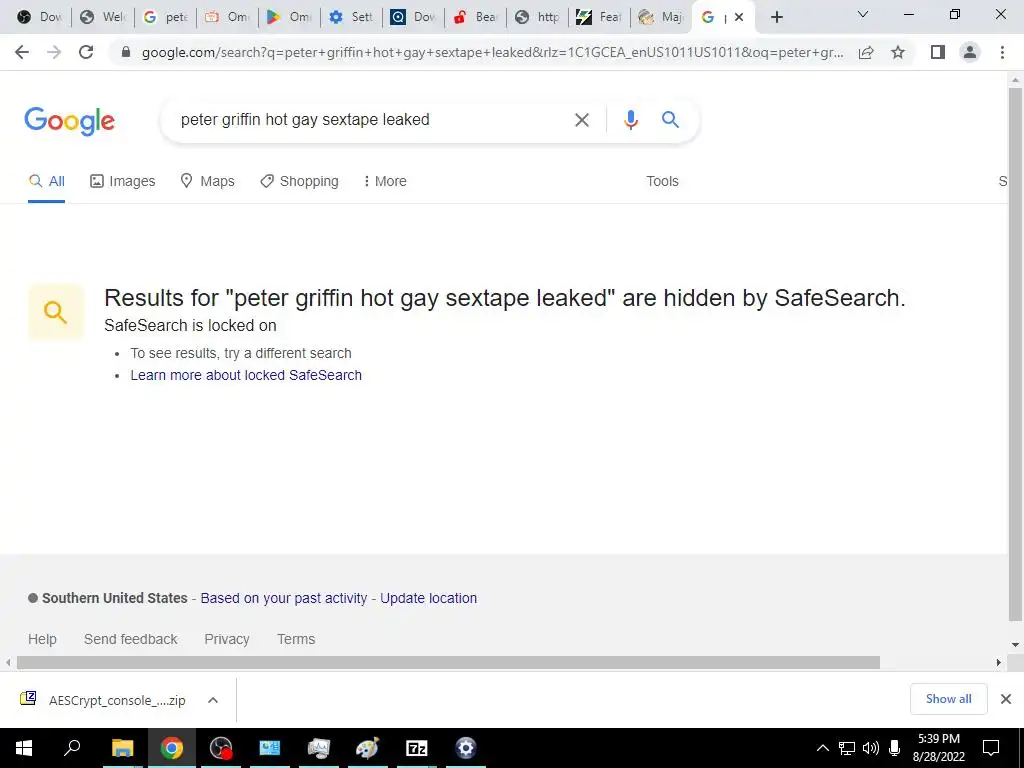The width and height of the screenshot is (1024, 768).
Task: Show hidden system tray icons
Action: (x=823, y=748)
